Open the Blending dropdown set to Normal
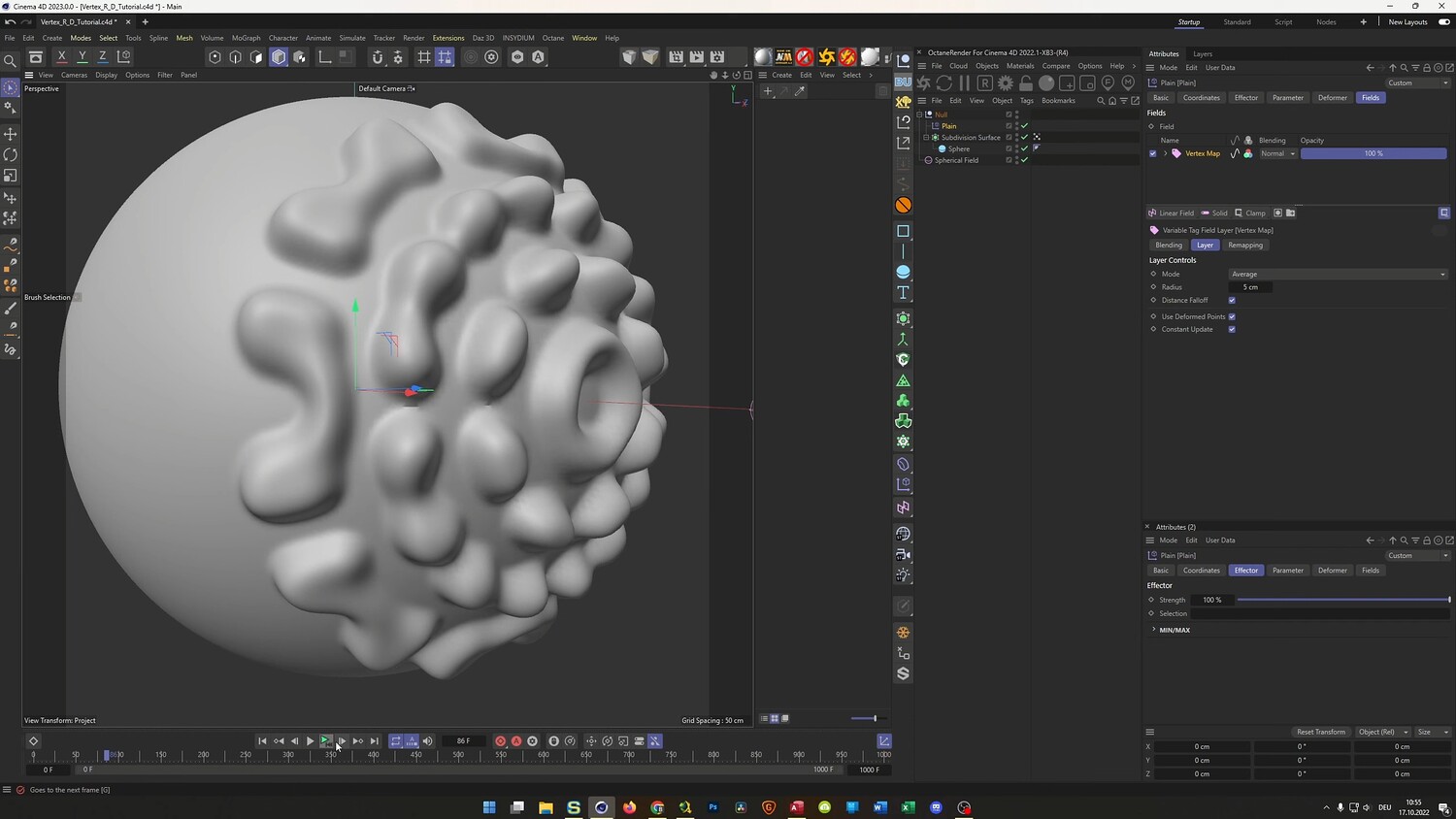Viewport: 1456px width, 819px height. click(x=1277, y=153)
